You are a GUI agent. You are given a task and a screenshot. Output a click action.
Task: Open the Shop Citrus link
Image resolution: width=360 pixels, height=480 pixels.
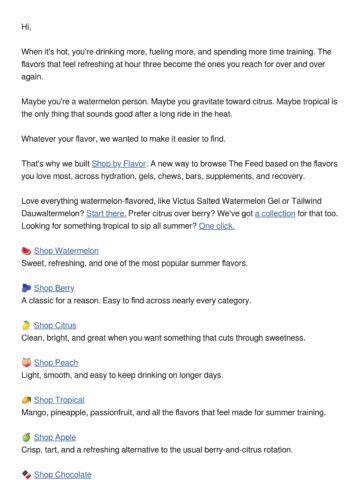(x=55, y=325)
